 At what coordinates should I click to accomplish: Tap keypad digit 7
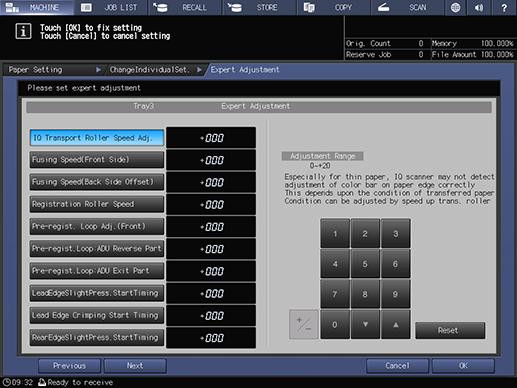335,294
